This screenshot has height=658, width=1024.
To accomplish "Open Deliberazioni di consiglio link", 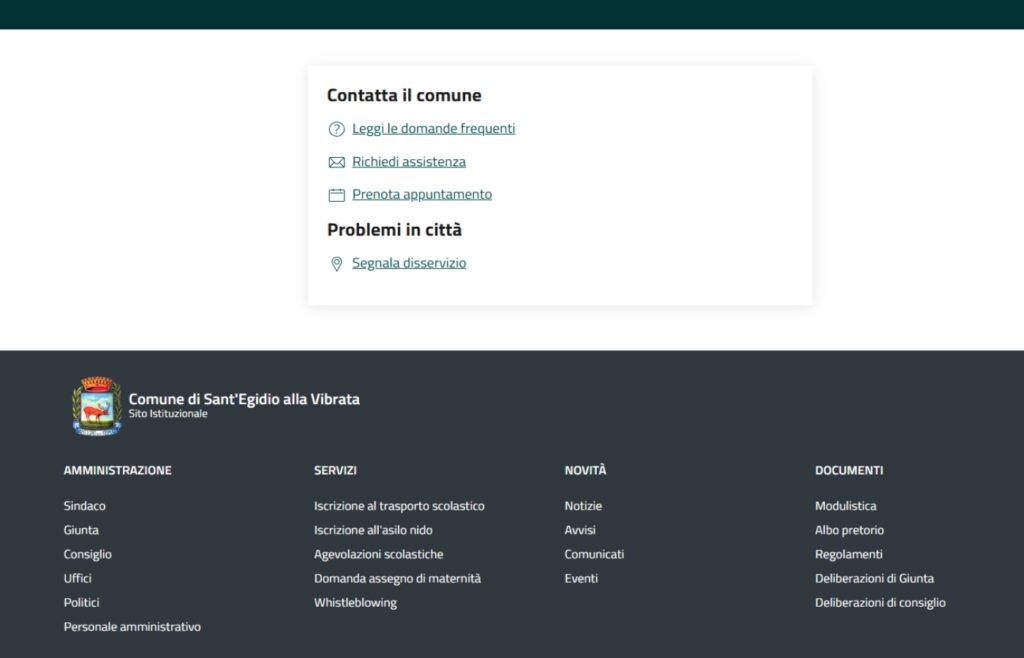I will (x=880, y=603).
